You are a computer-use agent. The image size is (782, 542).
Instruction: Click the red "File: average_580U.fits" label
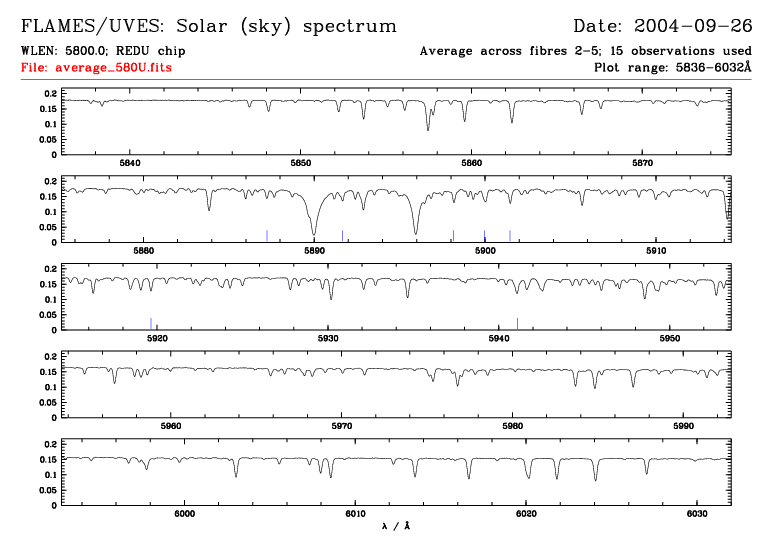point(96,67)
